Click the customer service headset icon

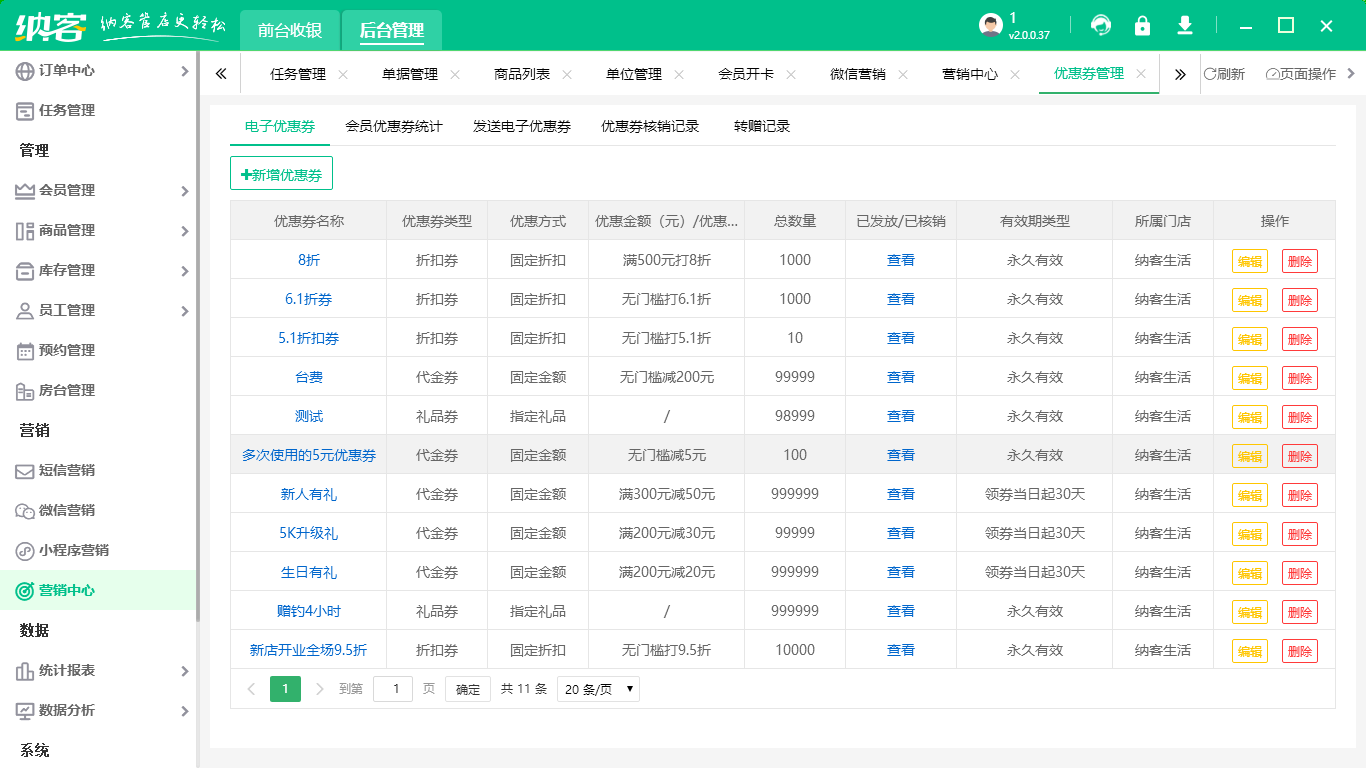click(1101, 26)
